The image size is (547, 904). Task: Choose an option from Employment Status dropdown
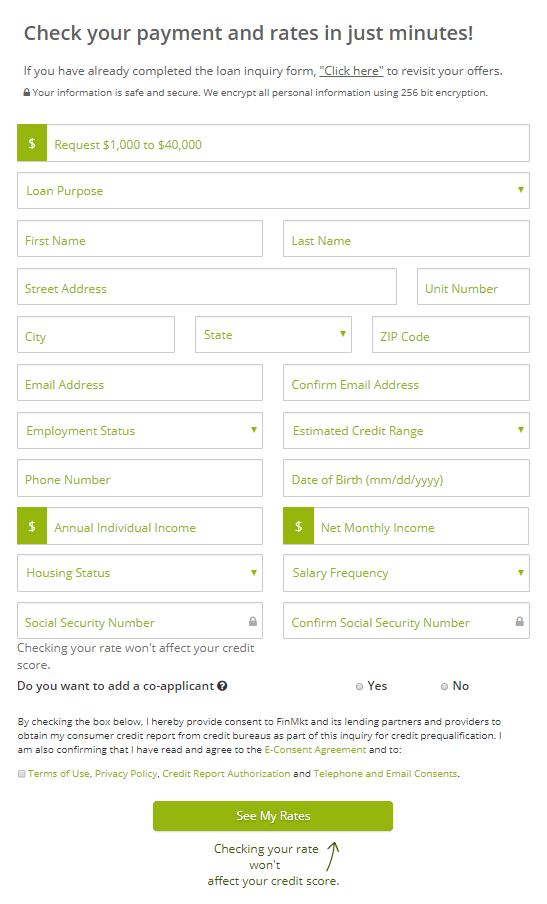click(140, 430)
